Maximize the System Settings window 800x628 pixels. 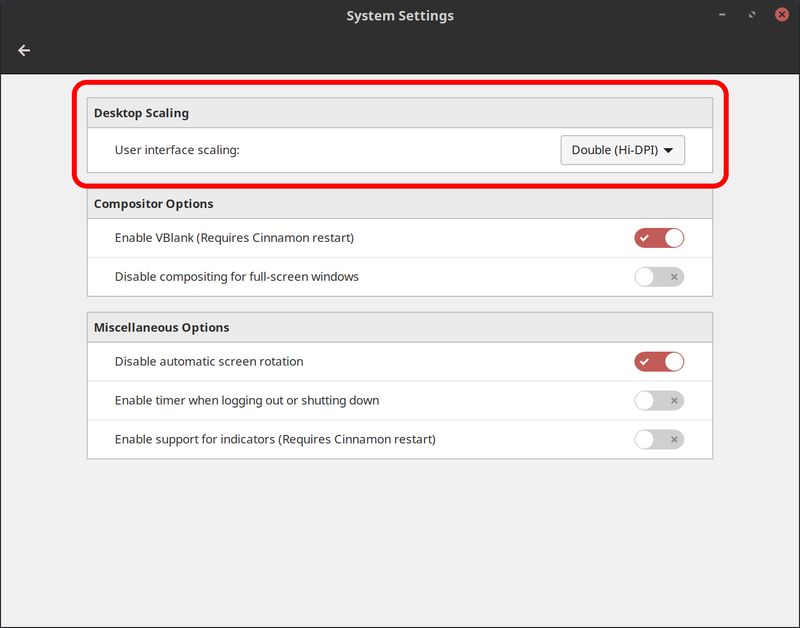[752, 15]
